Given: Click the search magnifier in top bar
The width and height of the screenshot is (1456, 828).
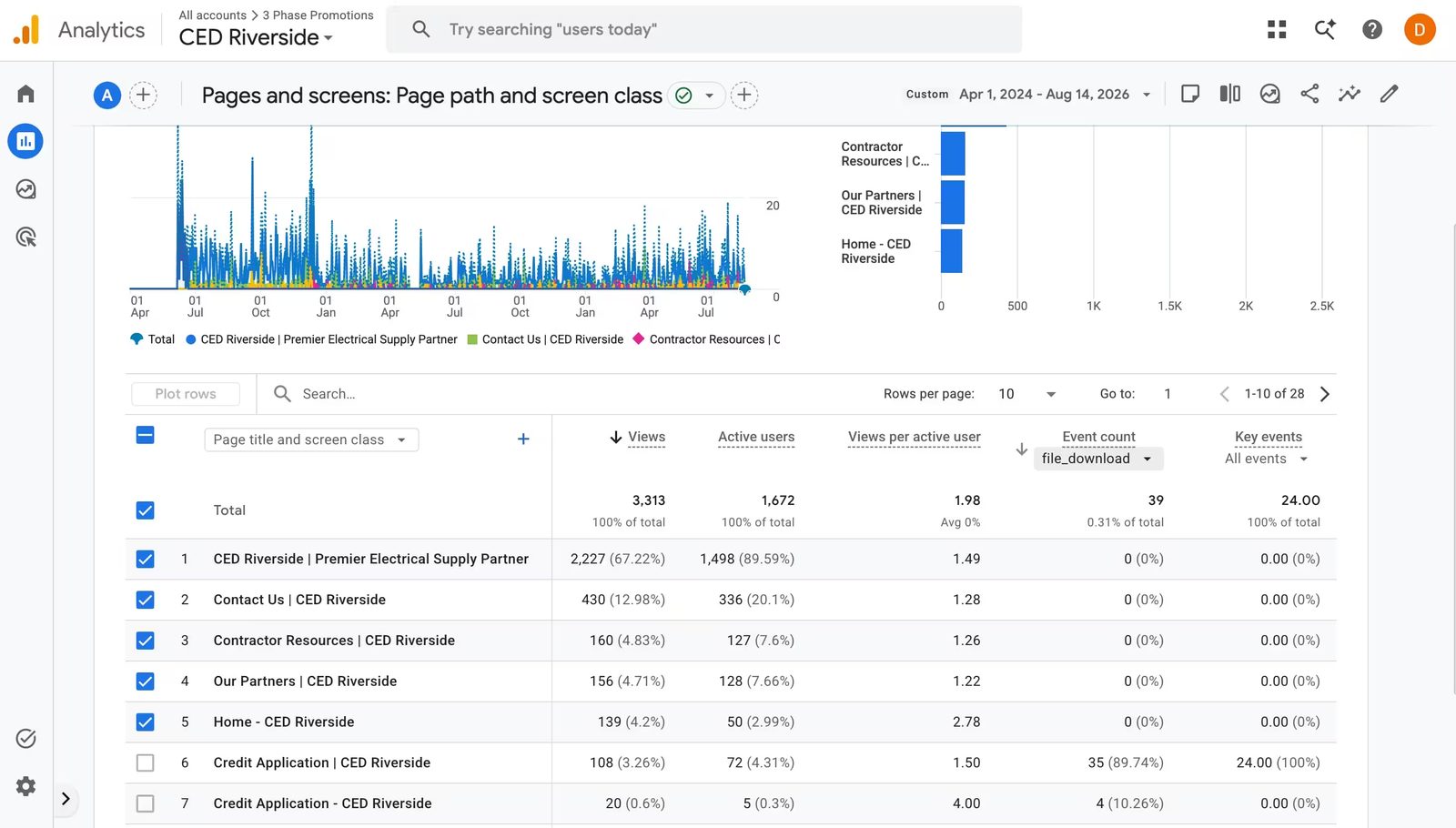Looking at the screenshot, I should [x=420, y=29].
